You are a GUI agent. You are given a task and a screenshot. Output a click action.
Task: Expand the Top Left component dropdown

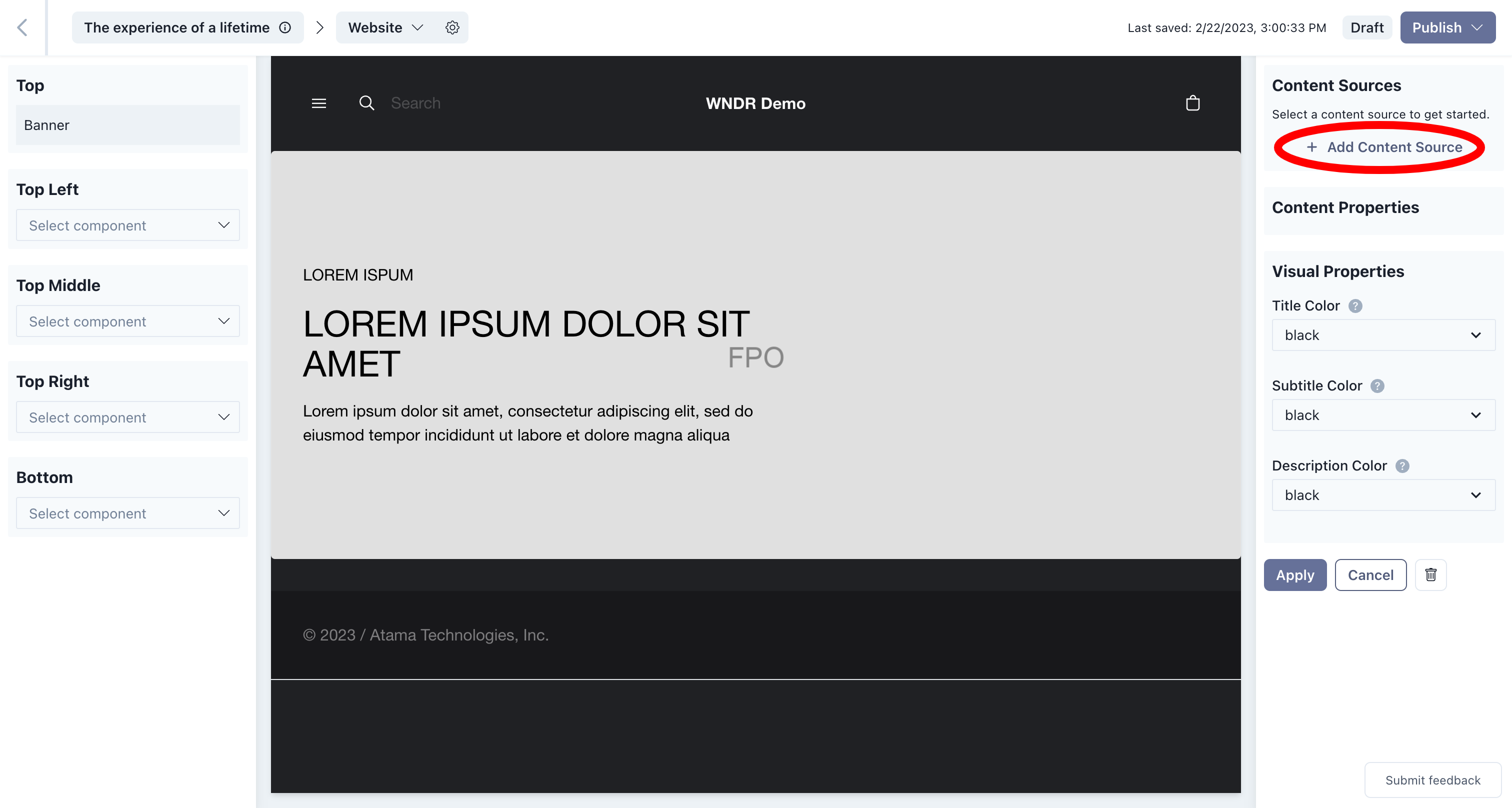tap(128, 225)
